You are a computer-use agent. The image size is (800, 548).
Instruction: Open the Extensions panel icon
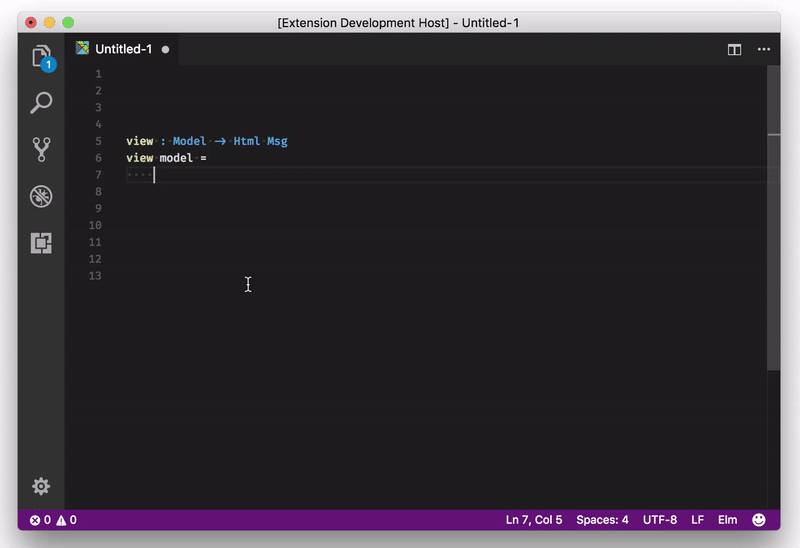(41, 243)
